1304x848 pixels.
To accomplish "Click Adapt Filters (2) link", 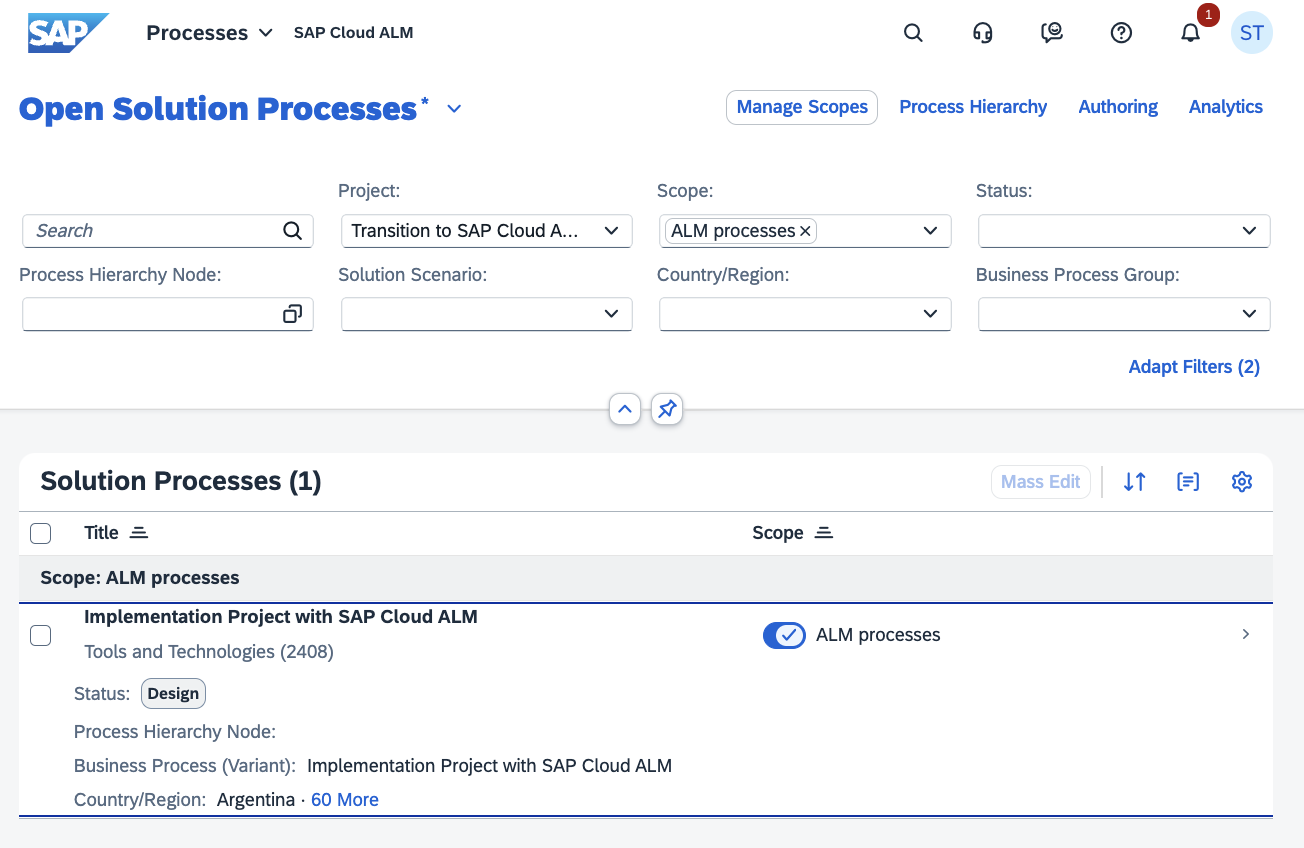I will (1194, 367).
